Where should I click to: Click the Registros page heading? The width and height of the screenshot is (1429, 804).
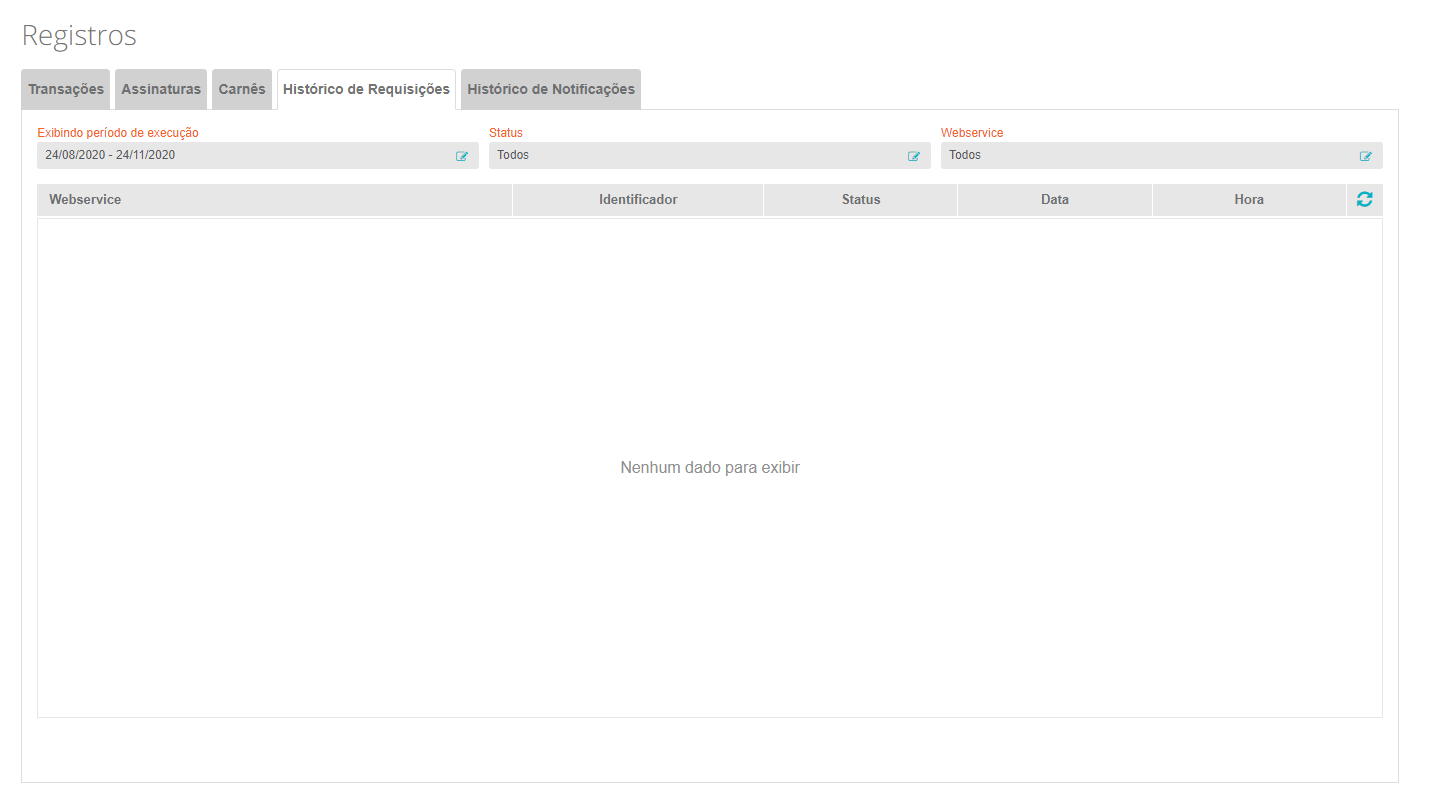pyautogui.click(x=79, y=35)
